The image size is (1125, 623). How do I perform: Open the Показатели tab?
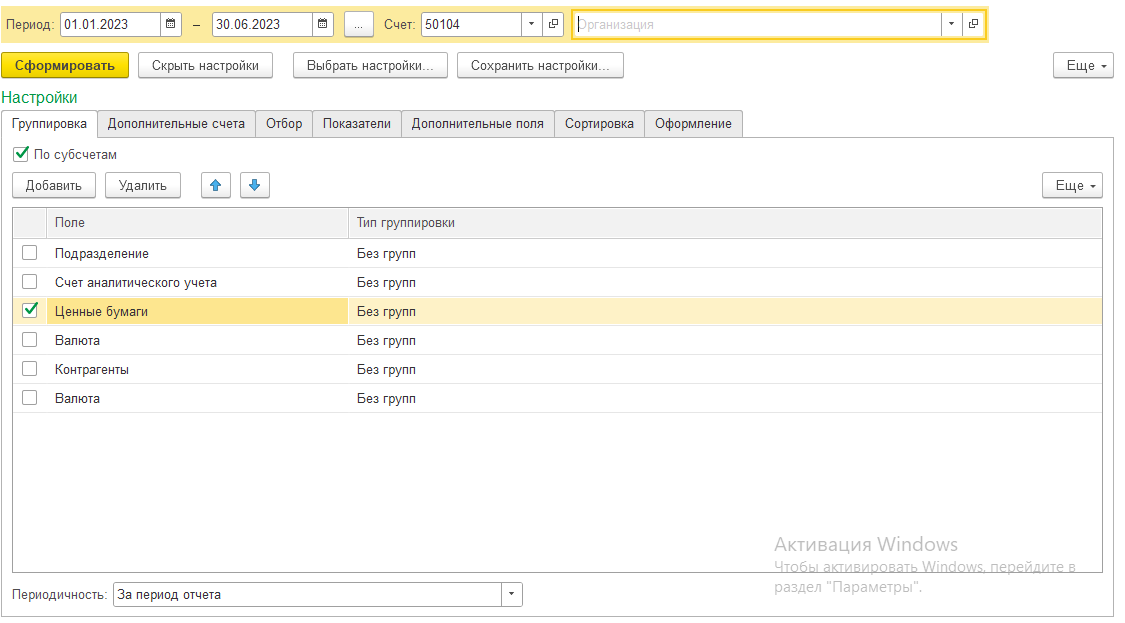pyautogui.click(x=357, y=124)
